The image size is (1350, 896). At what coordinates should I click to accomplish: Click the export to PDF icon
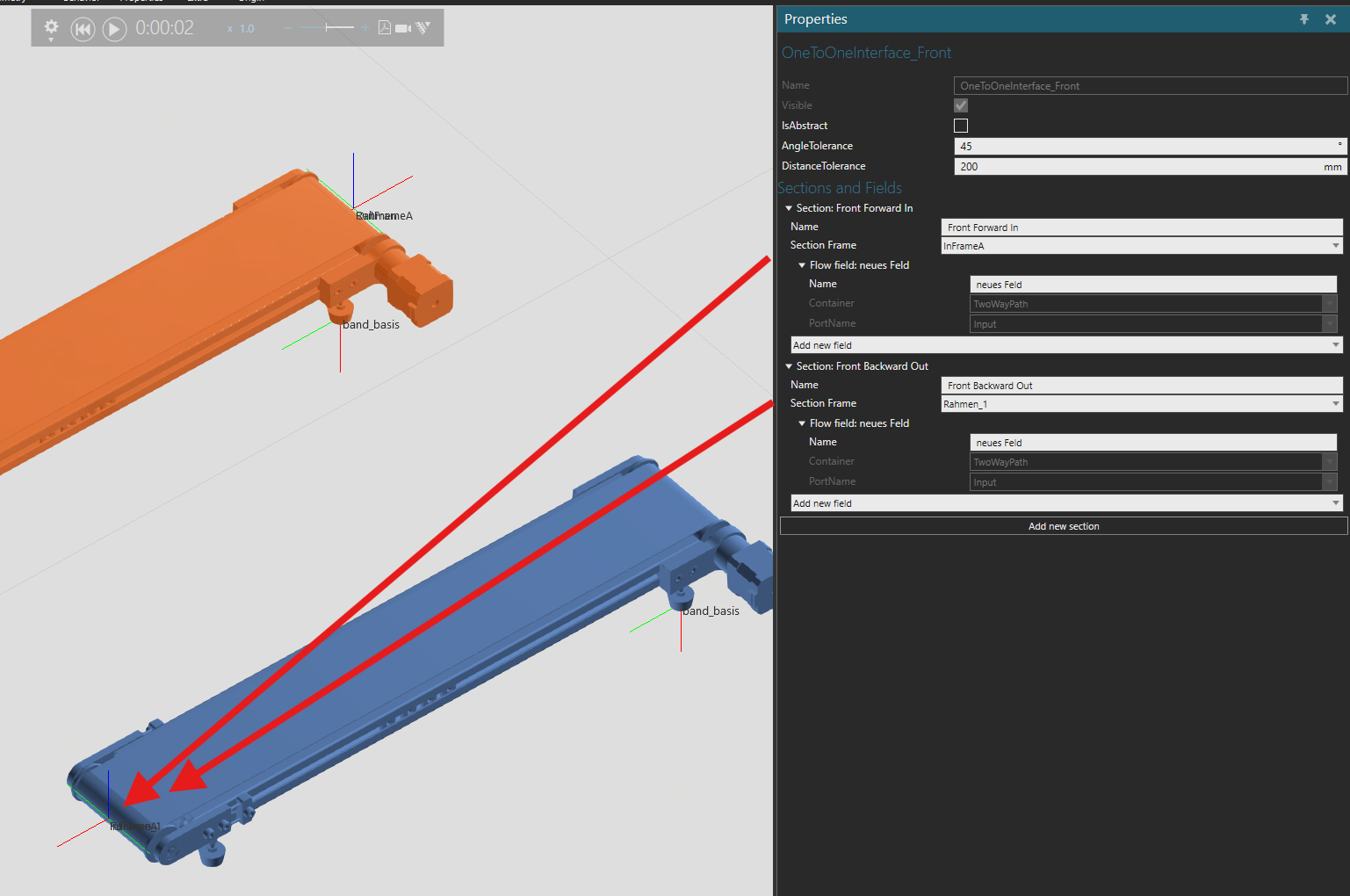tap(385, 28)
